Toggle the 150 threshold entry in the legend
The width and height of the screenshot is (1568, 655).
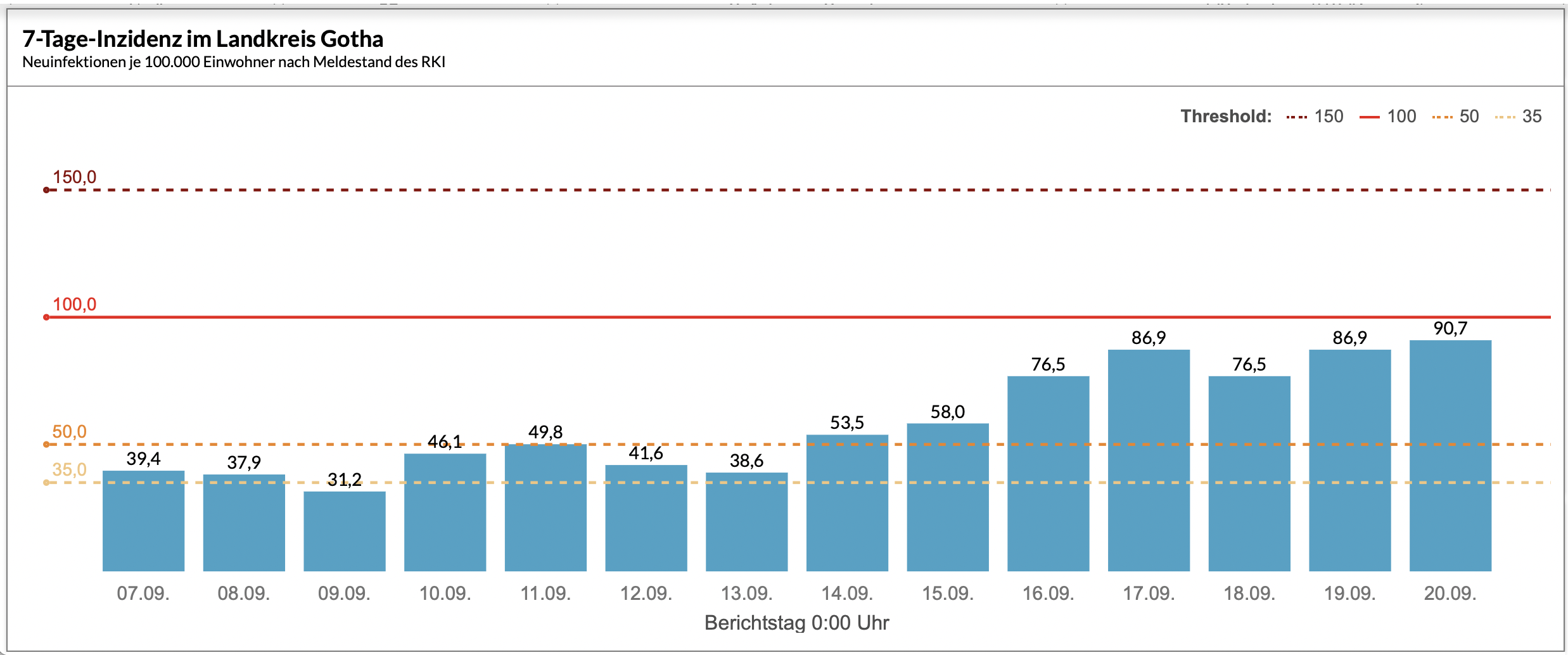point(1315,117)
